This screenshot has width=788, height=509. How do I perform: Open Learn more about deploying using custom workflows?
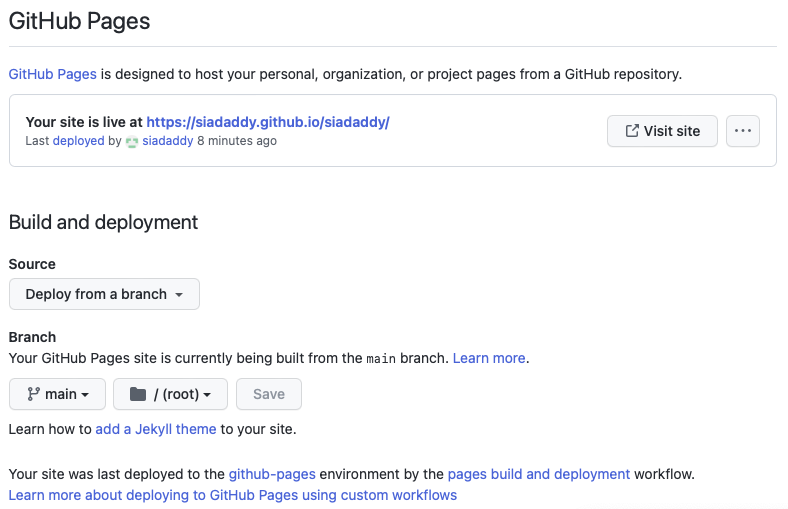(x=233, y=495)
